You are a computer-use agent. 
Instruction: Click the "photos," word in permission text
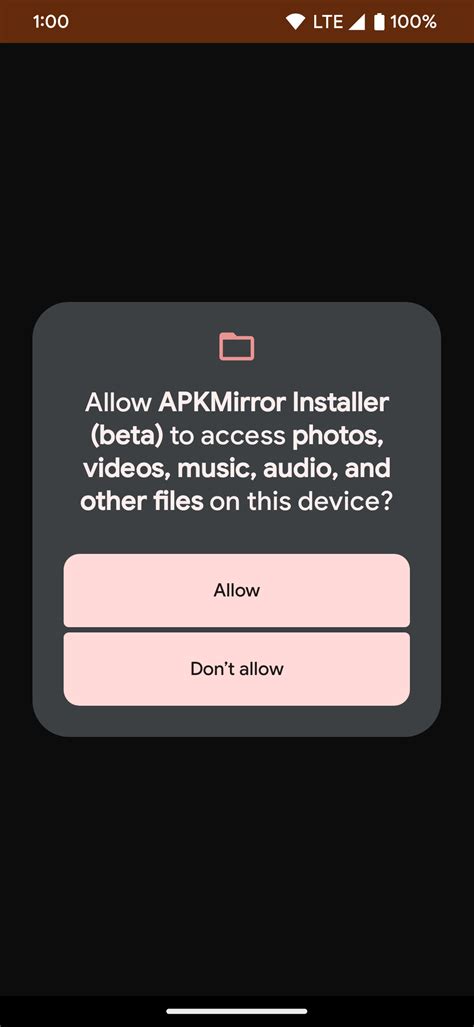(337, 436)
